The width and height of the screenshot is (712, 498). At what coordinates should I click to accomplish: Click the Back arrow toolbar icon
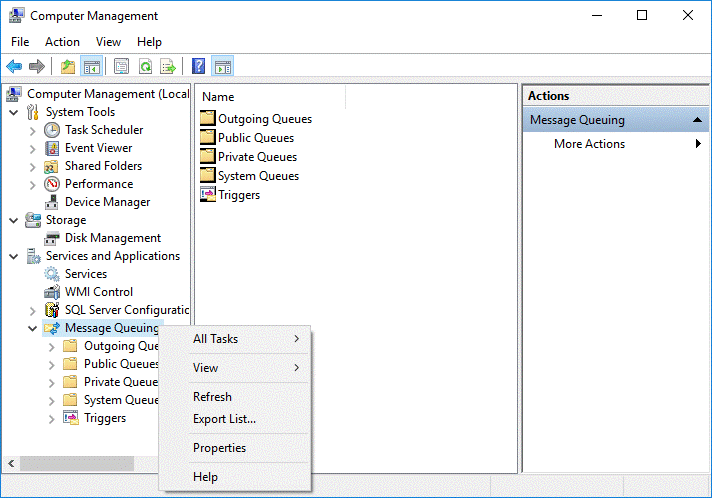14,67
